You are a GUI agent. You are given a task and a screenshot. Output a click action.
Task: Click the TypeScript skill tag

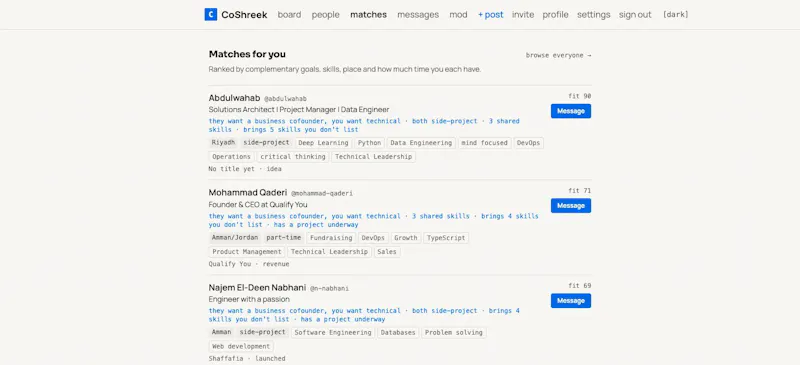[446, 238]
